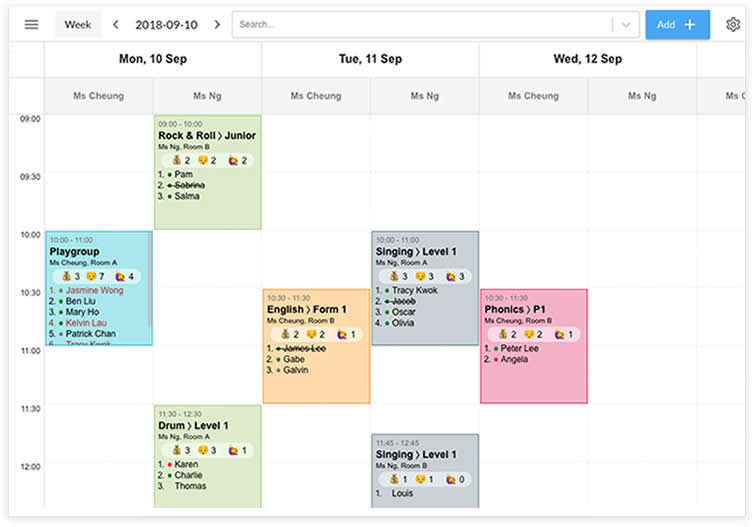Click face icon in Rock & Roll Junior
Image resolution: width=754 pixels, height=527 pixels.
tap(203, 161)
